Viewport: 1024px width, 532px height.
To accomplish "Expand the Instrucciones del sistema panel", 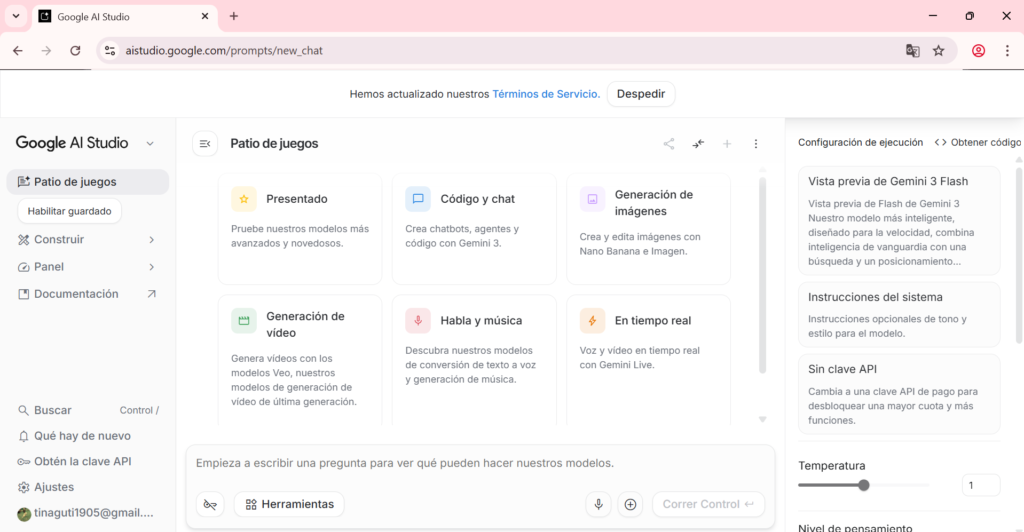I will click(899, 315).
